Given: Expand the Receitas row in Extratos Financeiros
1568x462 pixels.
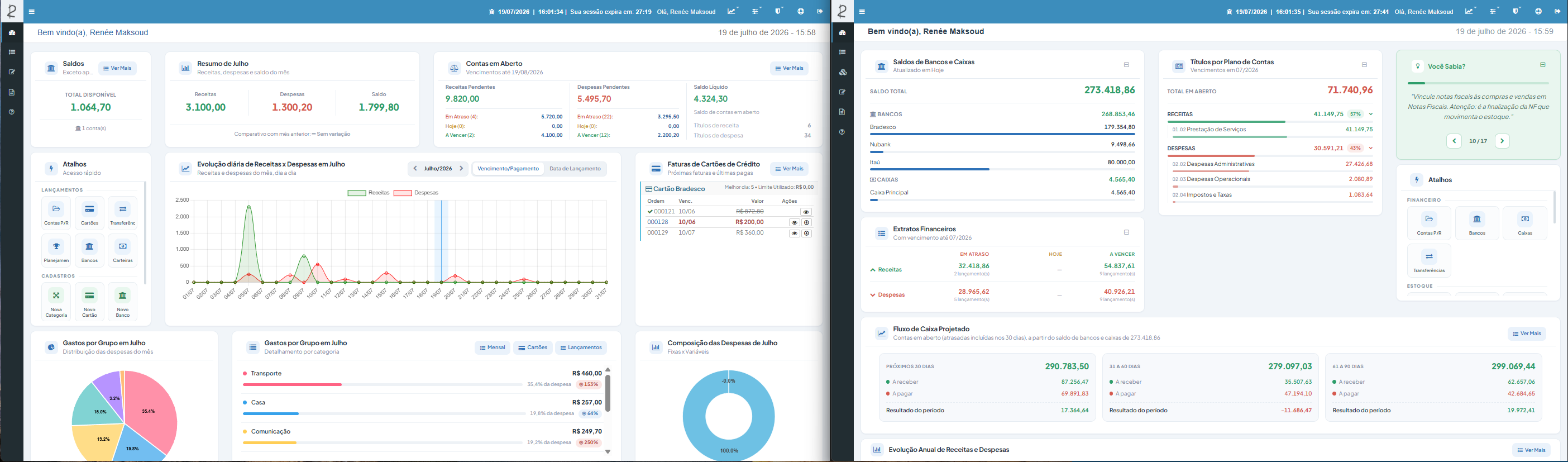Looking at the screenshot, I should tap(886, 270).
